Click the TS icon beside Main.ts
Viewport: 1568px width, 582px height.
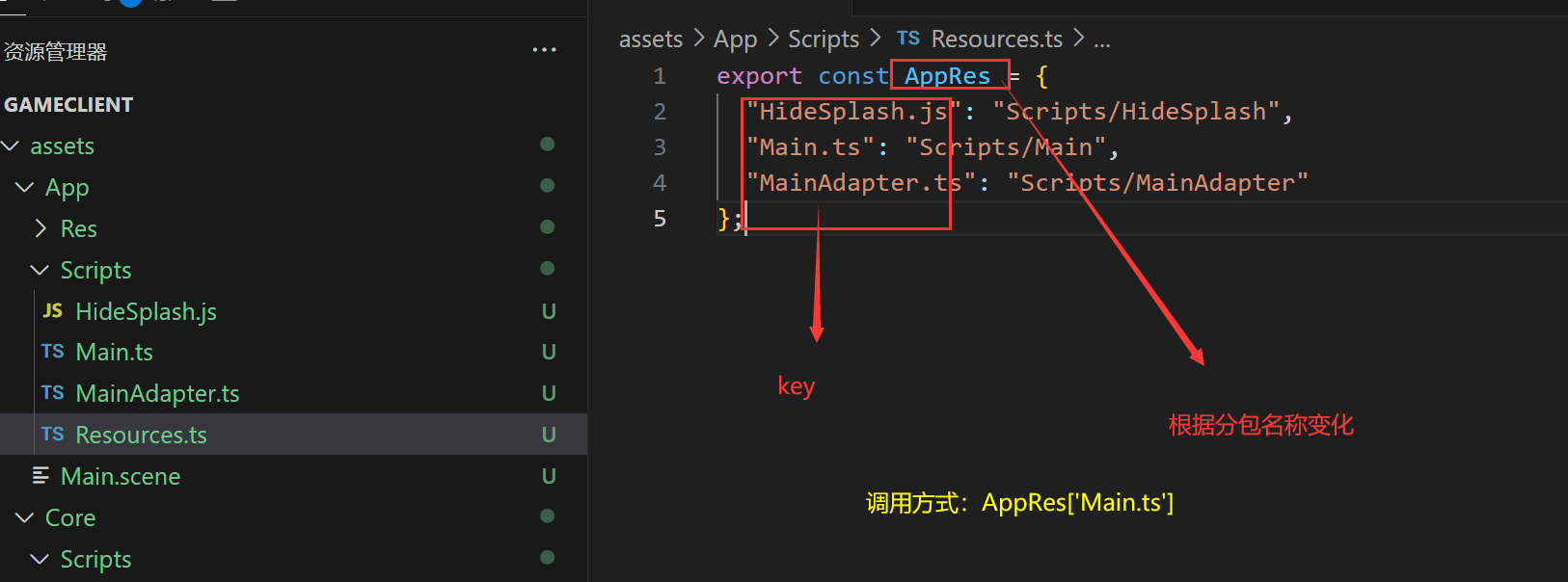[x=53, y=352]
